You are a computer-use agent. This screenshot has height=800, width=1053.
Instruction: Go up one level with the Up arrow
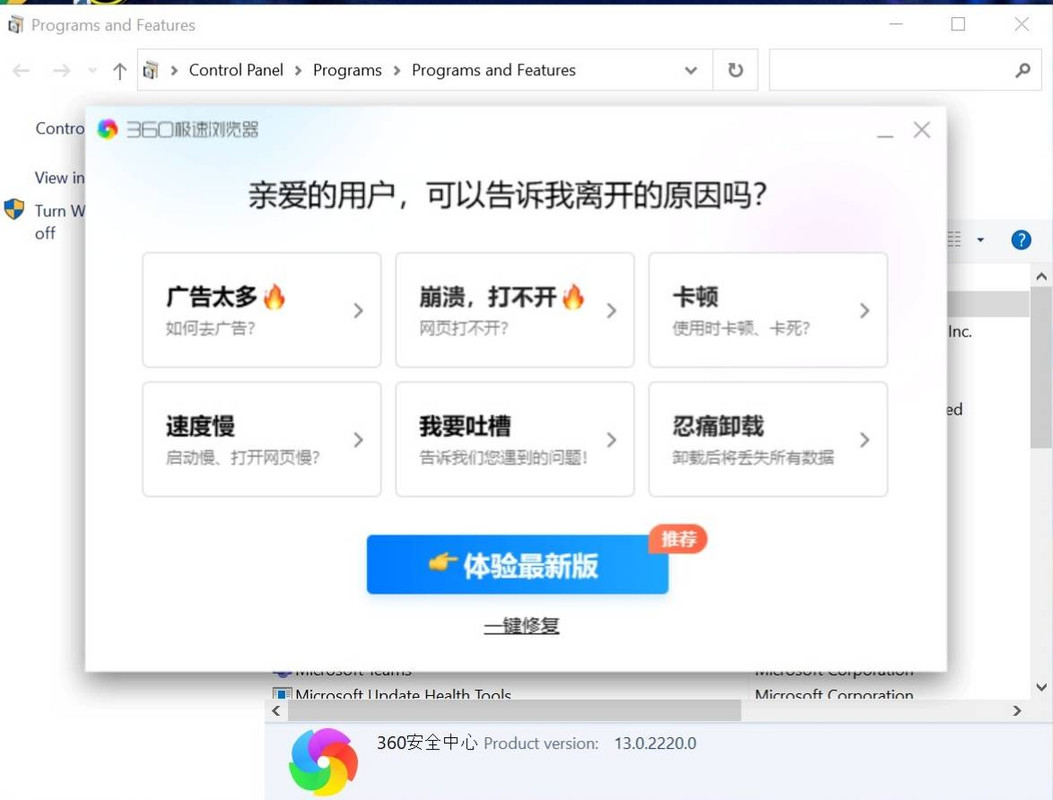tap(120, 71)
